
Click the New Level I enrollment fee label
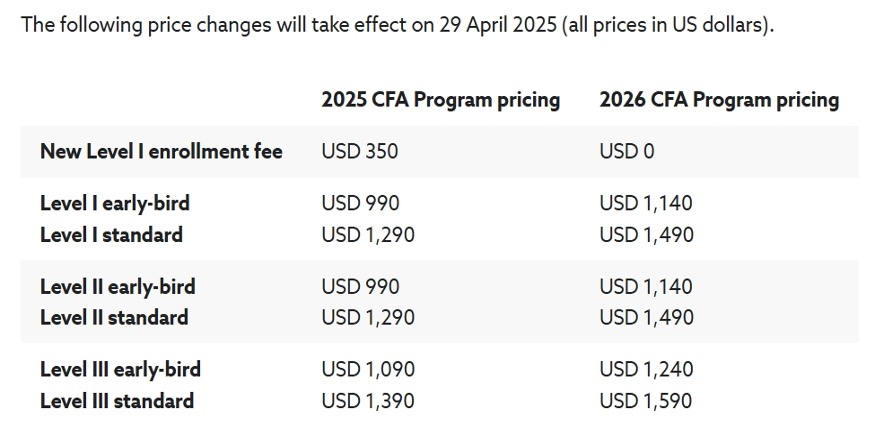[x=161, y=151]
